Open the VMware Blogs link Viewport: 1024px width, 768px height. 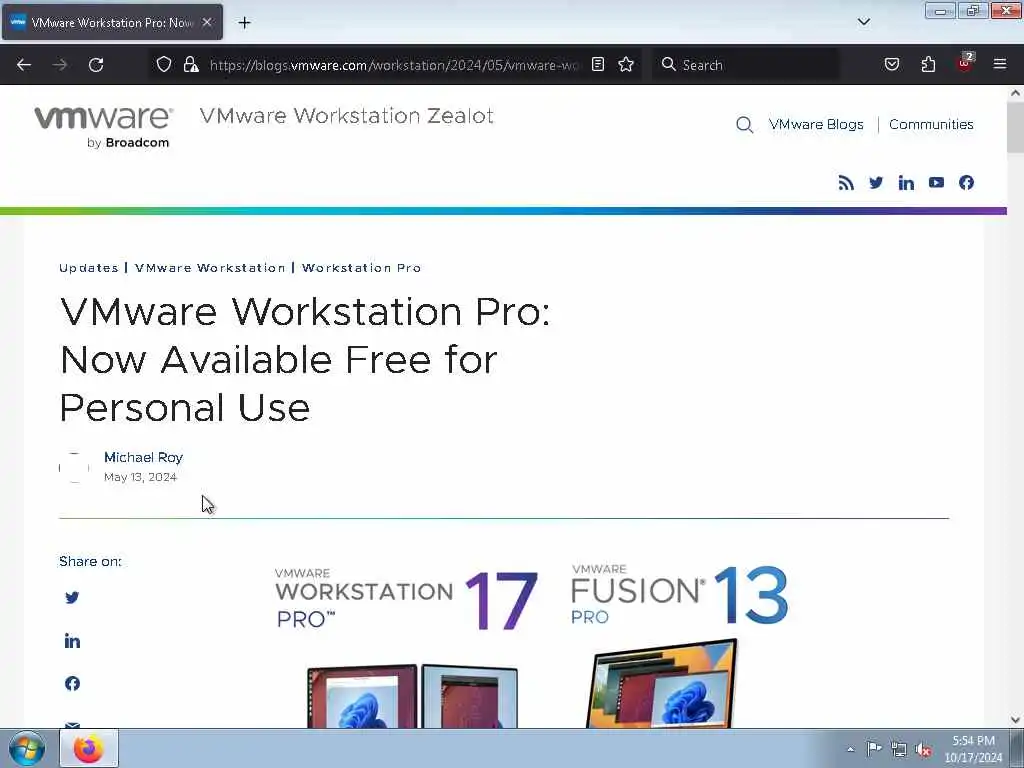tap(816, 124)
